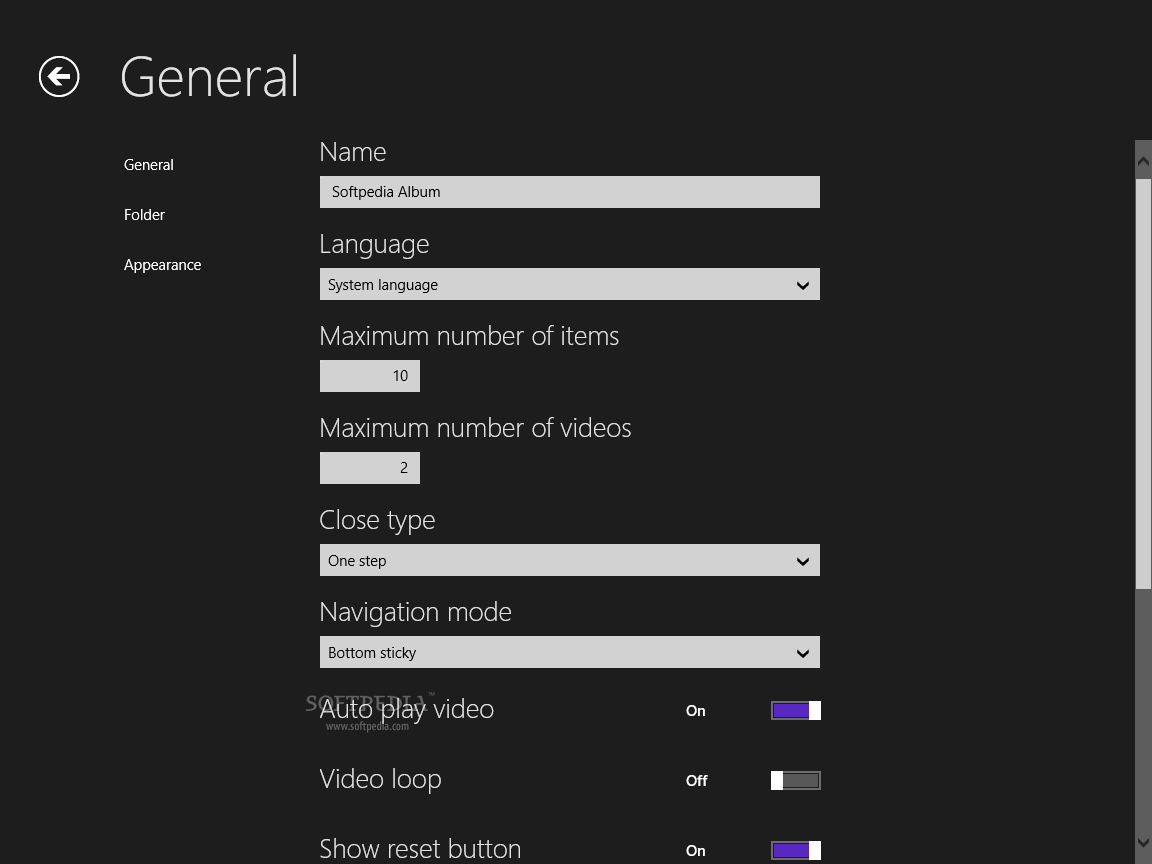The height and width of the screenshot is (864, 1152).
Task: Switch to the Appearance section
Action: point(162,265)
